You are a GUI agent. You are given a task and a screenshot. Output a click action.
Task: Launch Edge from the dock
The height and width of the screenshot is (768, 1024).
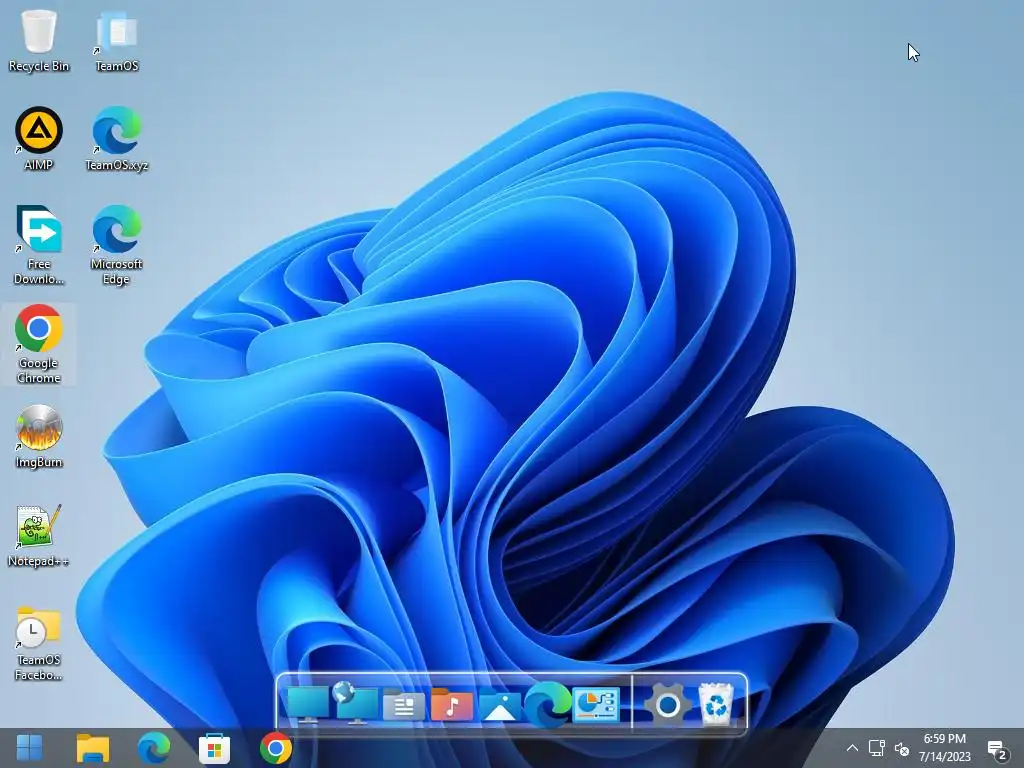tap(547, 704)
